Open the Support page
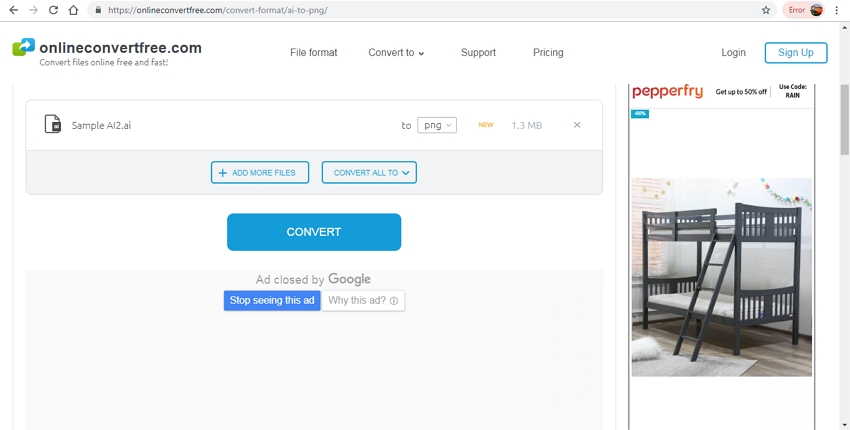The image size is (850, 430). pos(478,52)
